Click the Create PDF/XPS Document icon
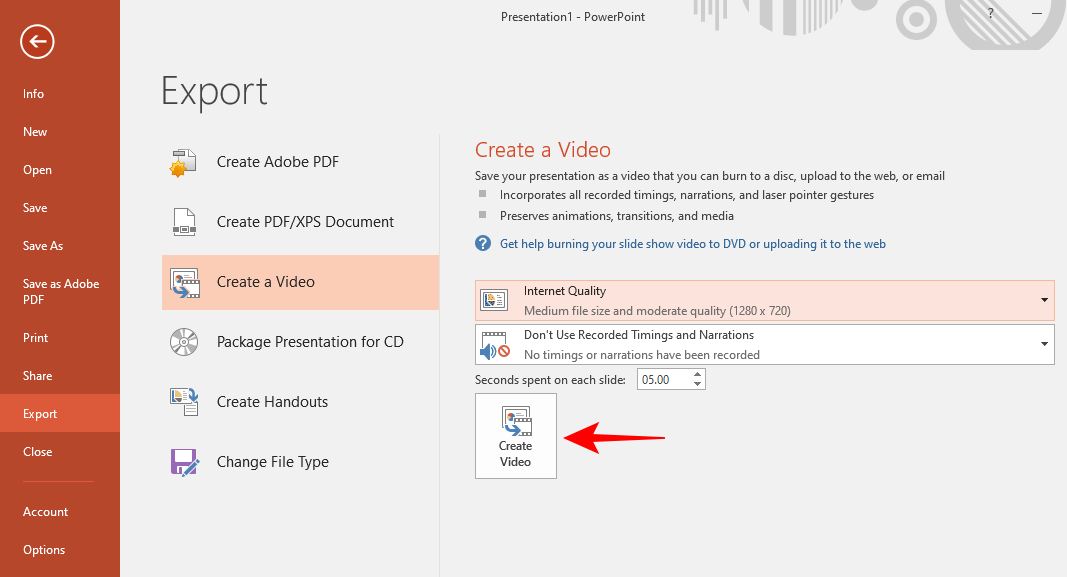The height and width of the screenshot is (577, 1067). [184, 221]
